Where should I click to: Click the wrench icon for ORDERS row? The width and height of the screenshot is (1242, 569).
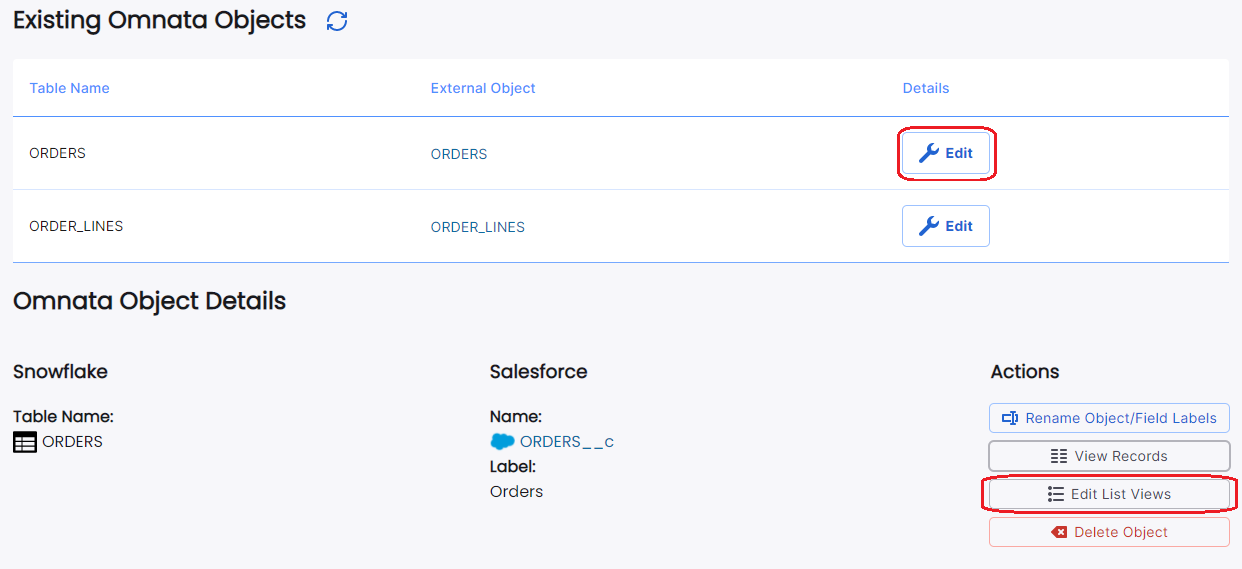tap(929, 153)
